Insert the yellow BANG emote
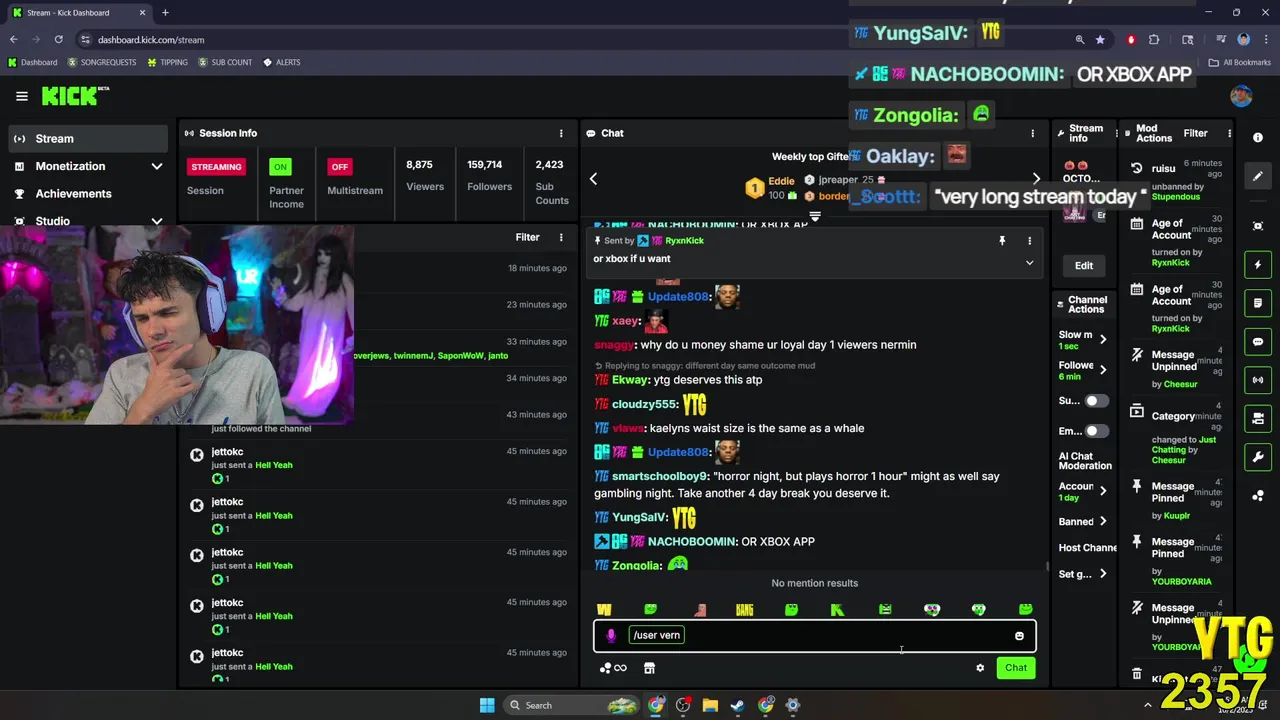Image resolution: width=1280 pixels, height=720 pixels. [x=744, y=610]
